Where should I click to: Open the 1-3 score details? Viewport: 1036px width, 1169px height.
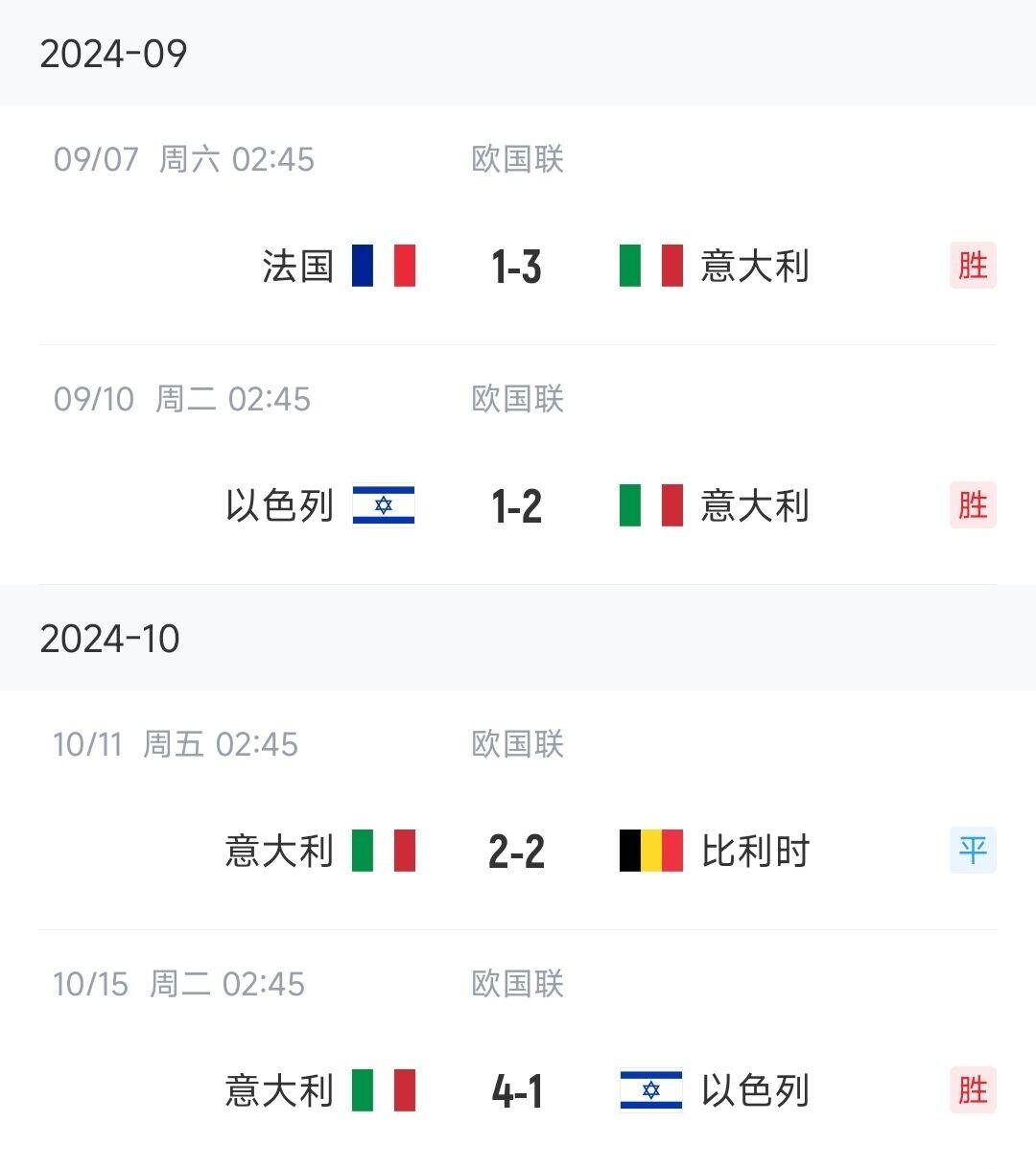517,267
